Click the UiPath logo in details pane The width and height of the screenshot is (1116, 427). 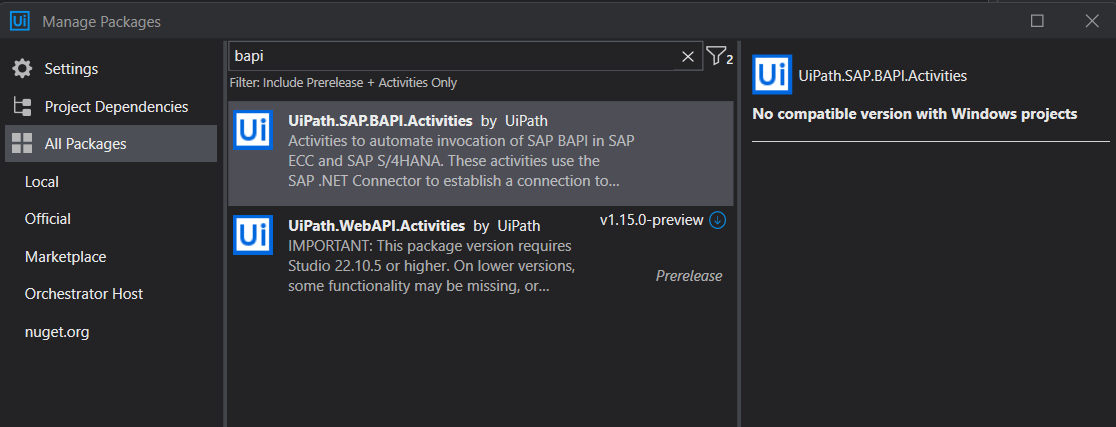click(772, 75)
